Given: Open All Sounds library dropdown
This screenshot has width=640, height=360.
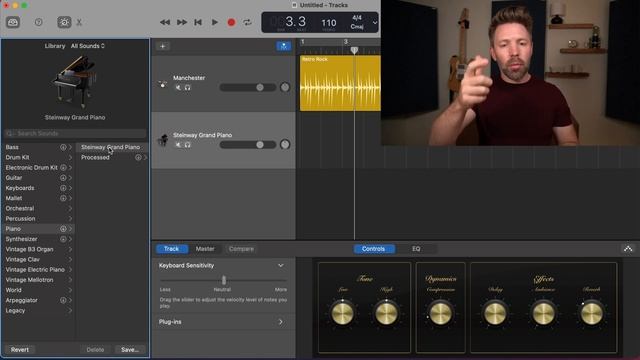Looking at the screenshot, I should (x=88, y=46).
